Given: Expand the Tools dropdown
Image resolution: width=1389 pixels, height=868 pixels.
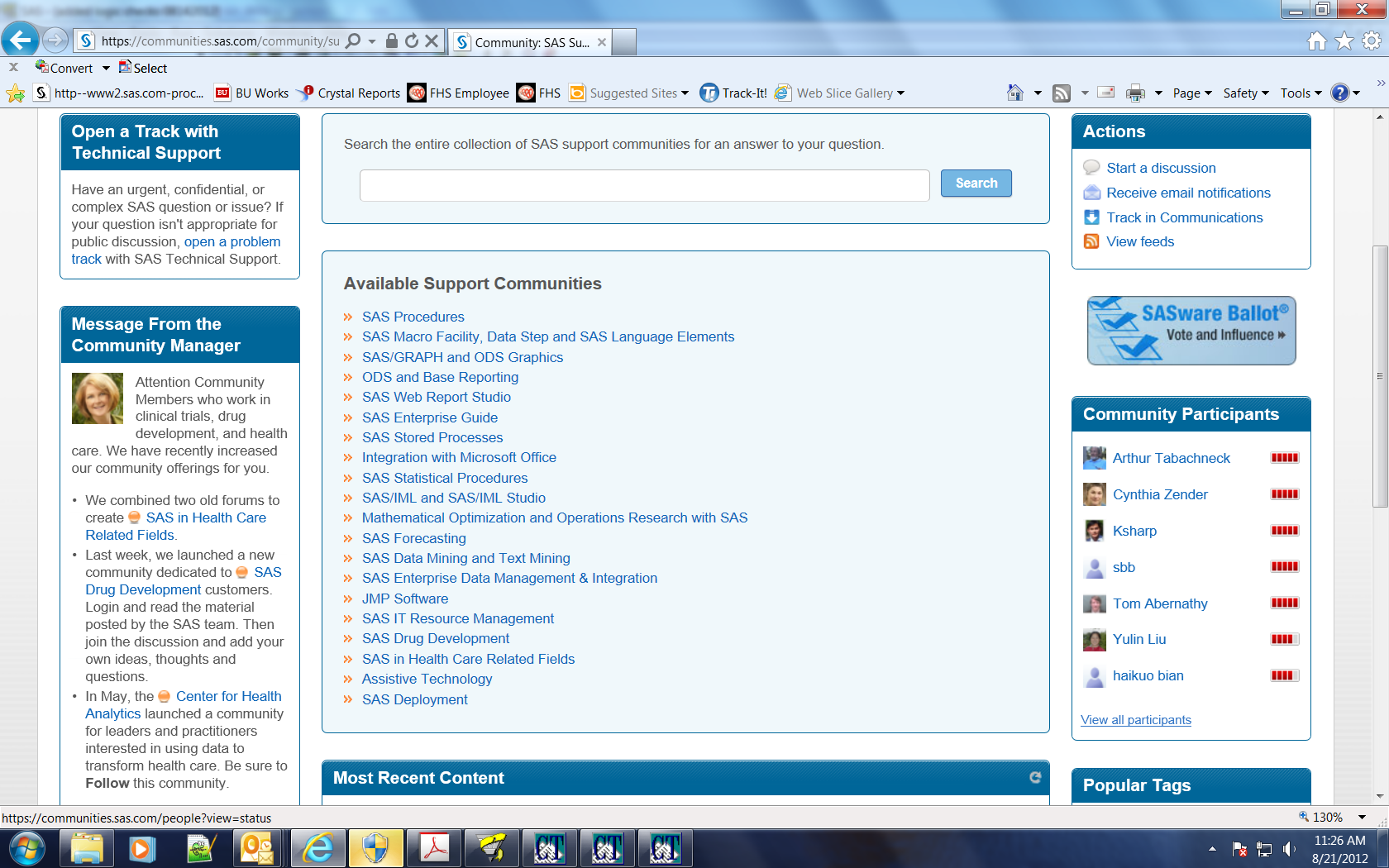Looking at the screenshot, I should [x=1296, y=93].
